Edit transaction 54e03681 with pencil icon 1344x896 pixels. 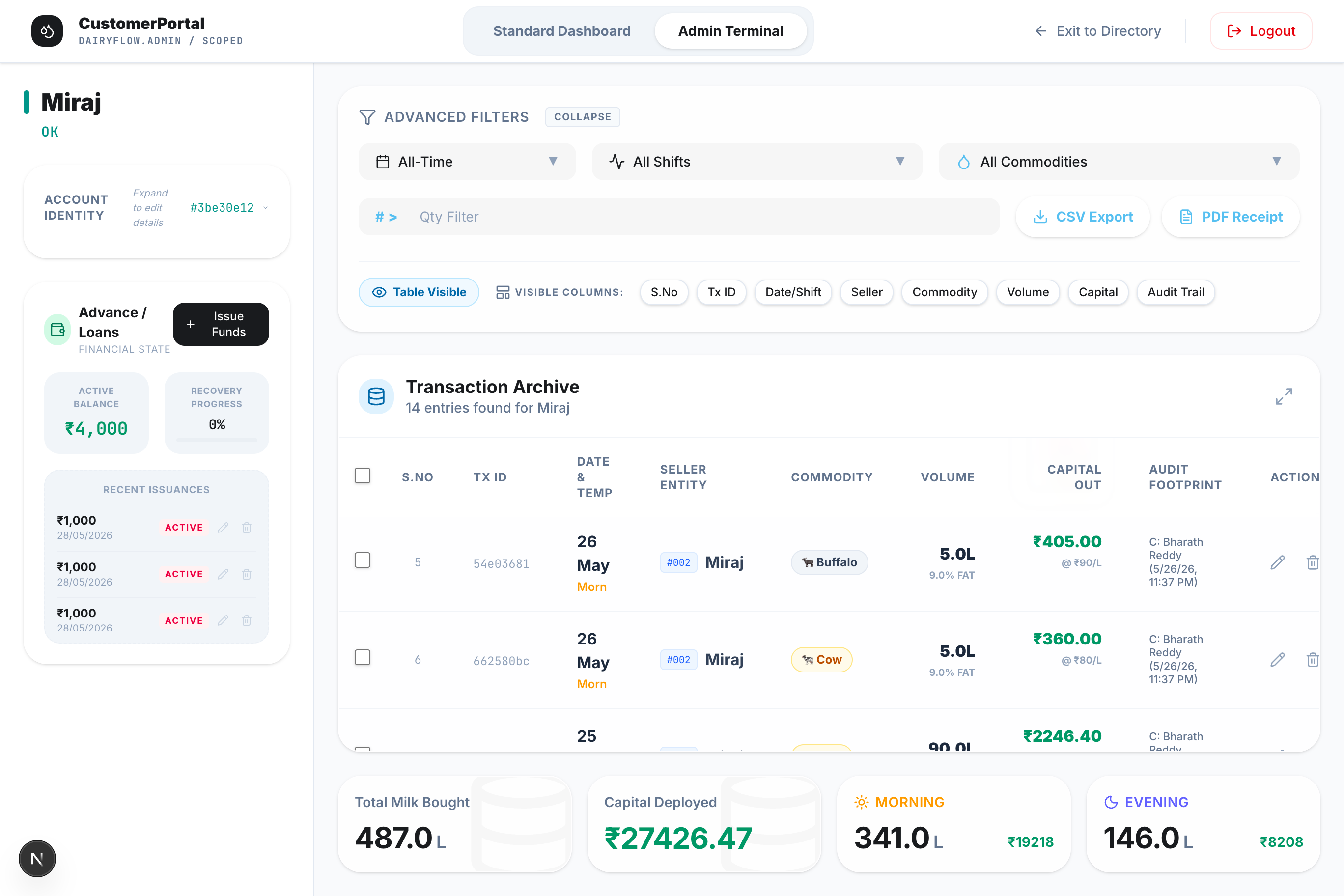click(x=1278, y=563)
